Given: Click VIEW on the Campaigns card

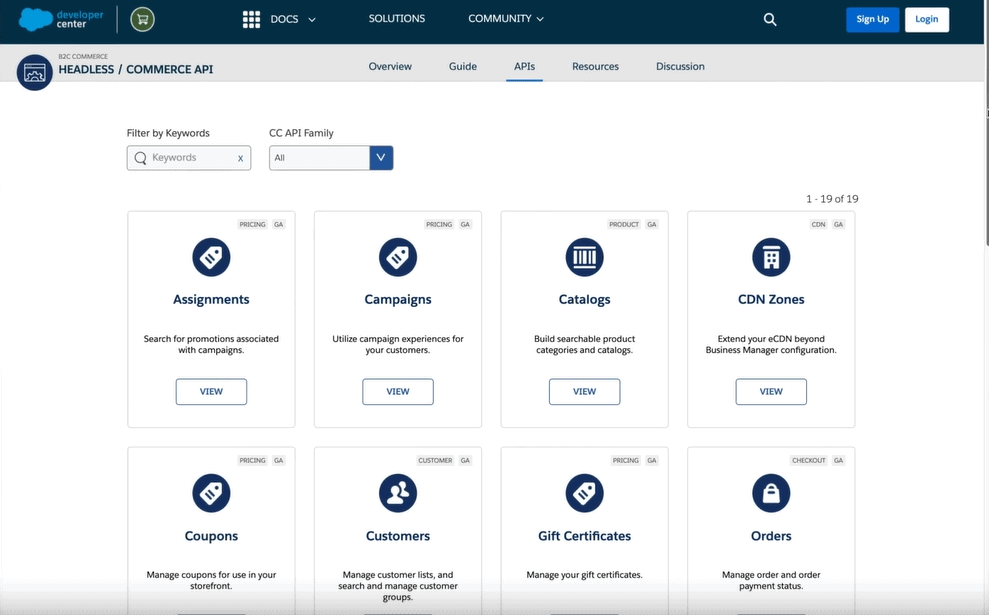Looking at the screenshot, I should pos(398,392).
